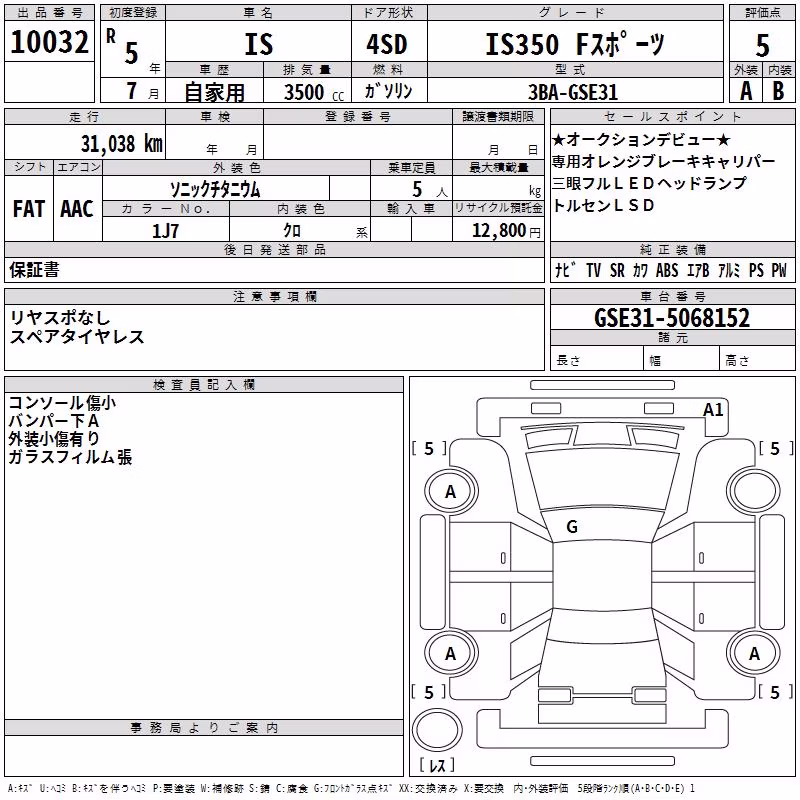The image size is (800, 800).
Task: Select the model code 3BA-GSE31
Action: coord(573,92)
